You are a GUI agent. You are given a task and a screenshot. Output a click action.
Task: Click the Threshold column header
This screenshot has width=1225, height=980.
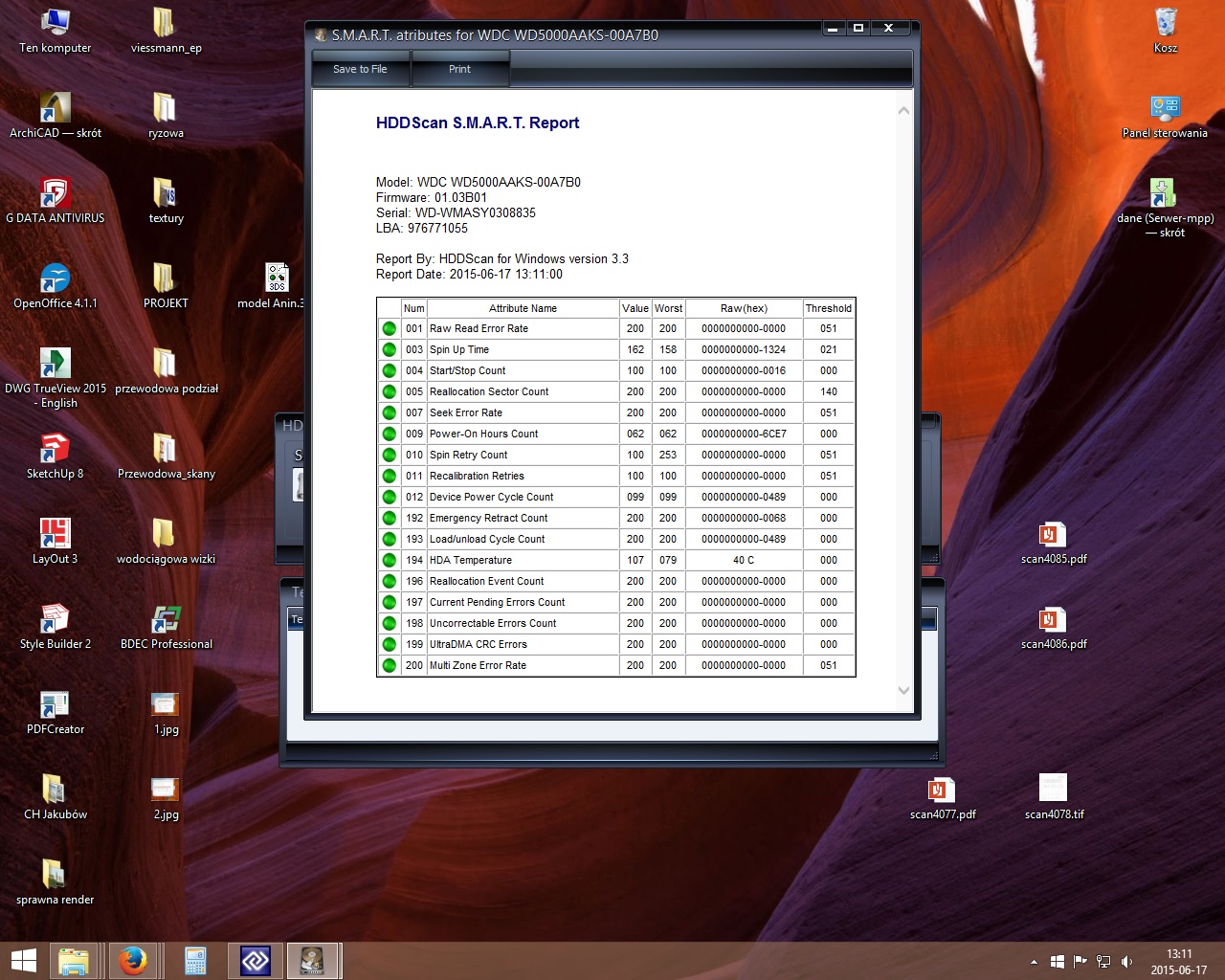pos(829,308)
